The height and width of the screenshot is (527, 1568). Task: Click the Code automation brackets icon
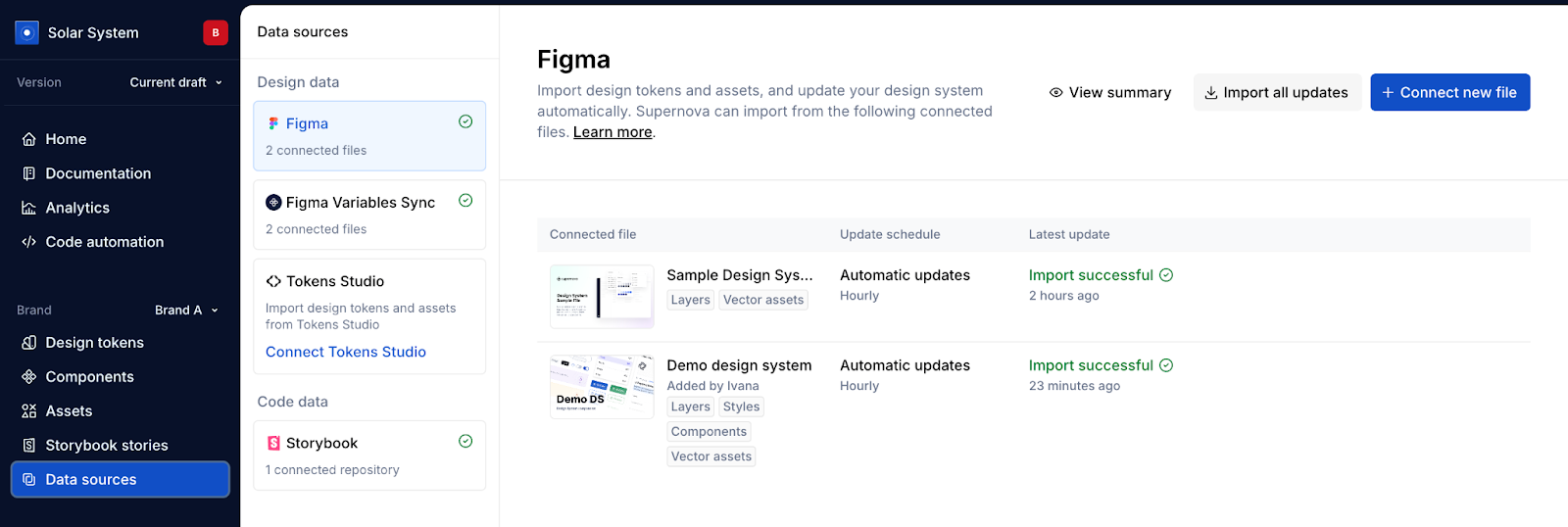click(29, 242)
